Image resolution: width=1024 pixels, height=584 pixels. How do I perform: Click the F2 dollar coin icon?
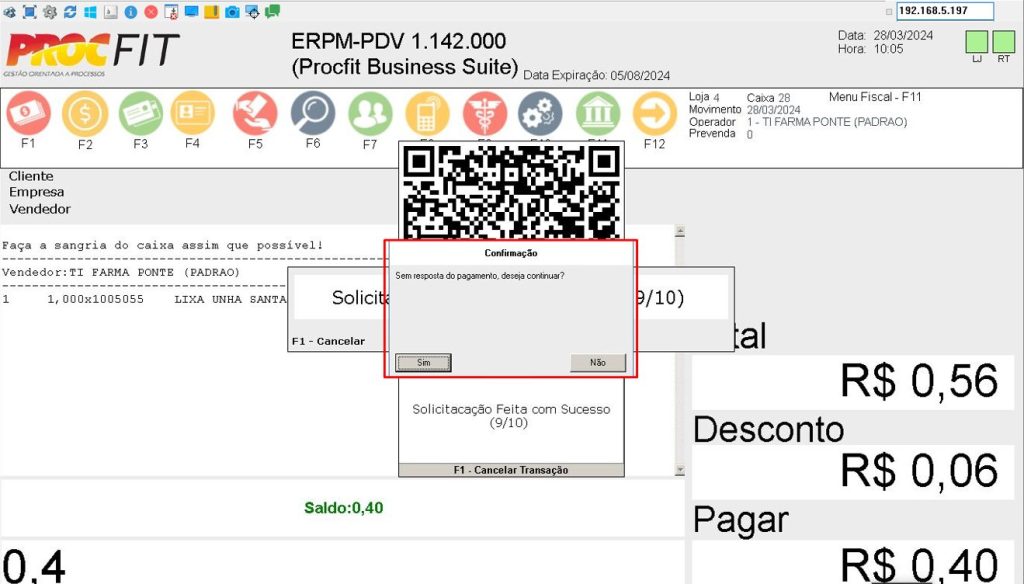point(85,114)
